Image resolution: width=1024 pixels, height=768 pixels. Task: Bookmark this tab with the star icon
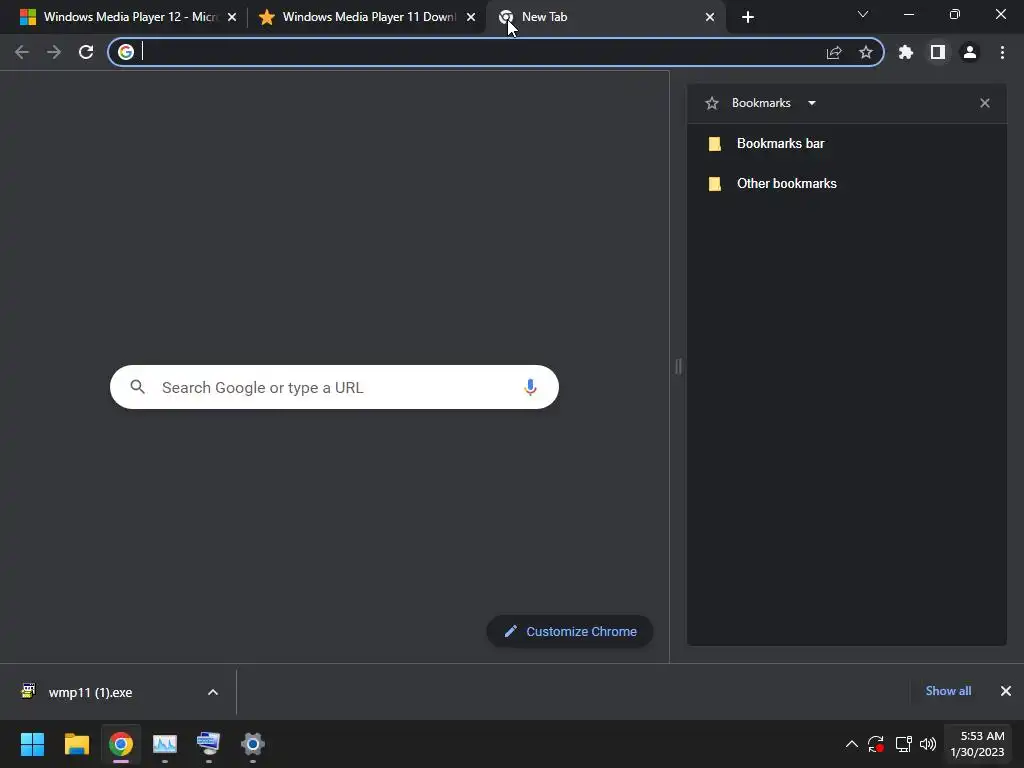pyautogui.click(x=866, y=52)
